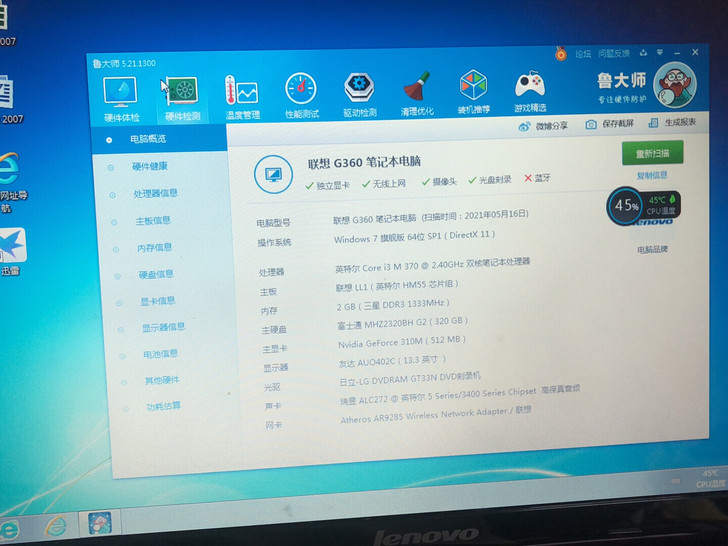Click the 日立-LG DVDRAM GT33N text
Viewport: 728px width, 546px height.
click(x=410, y=379)
